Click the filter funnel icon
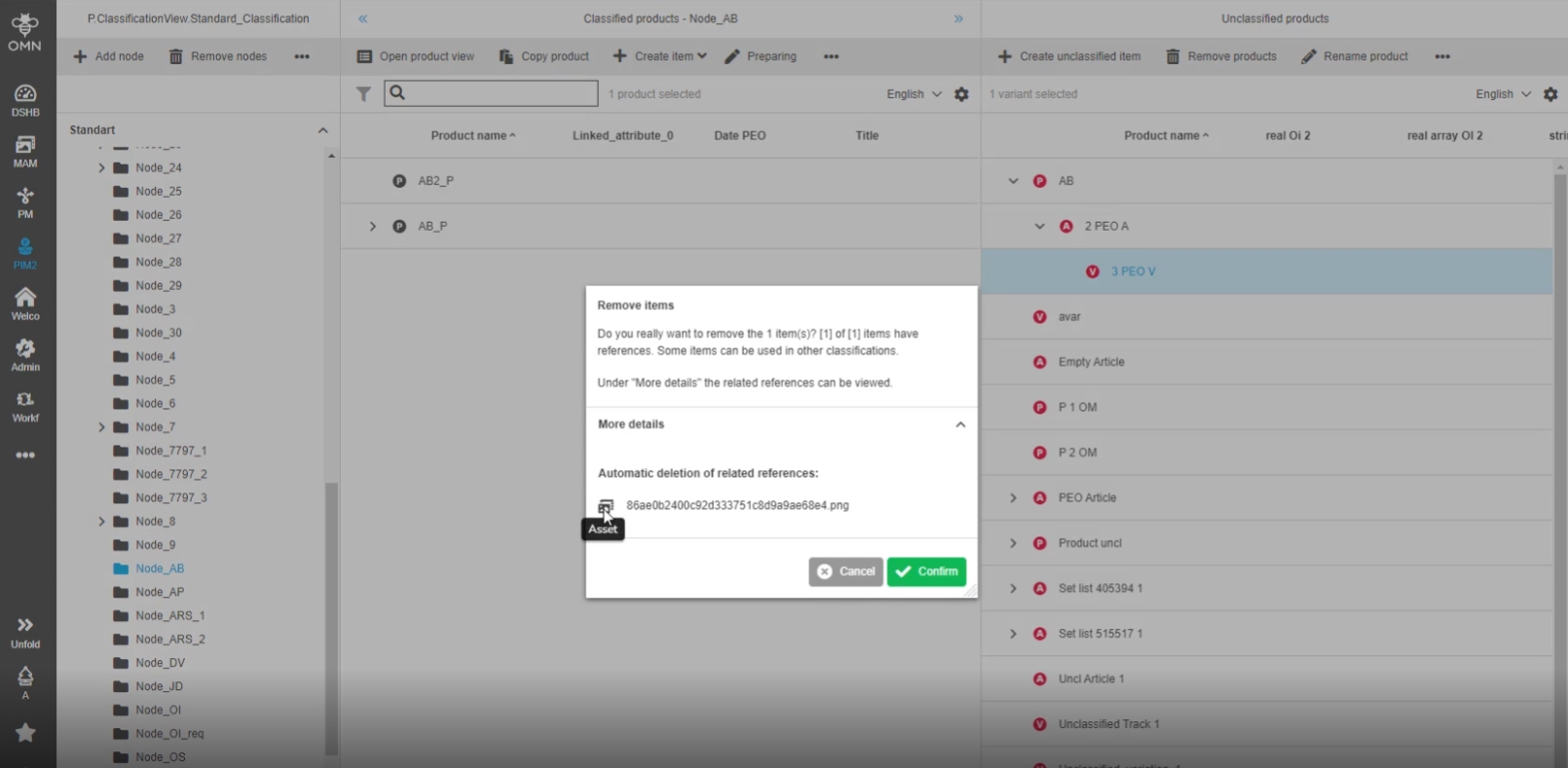 point(363,94)
